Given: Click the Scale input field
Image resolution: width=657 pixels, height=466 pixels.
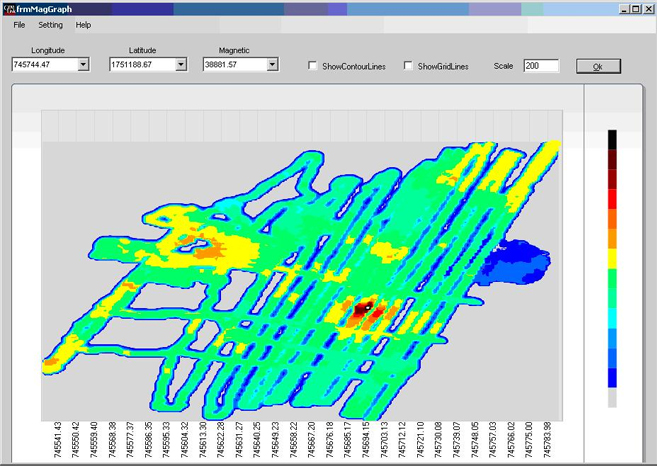Looking at the screenshot, I should (541, 66).
